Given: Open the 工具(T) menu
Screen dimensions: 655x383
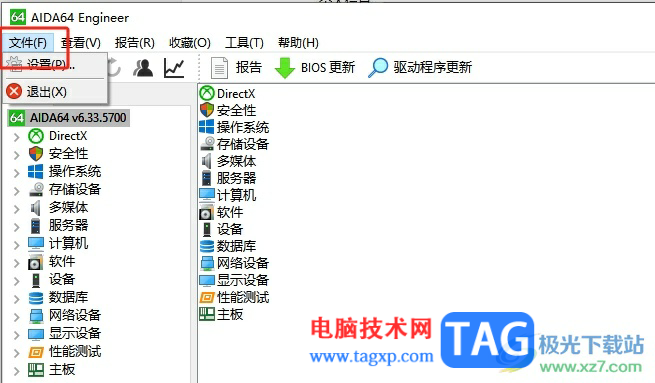Looking at the screenshot, I should tap(244, 43).
